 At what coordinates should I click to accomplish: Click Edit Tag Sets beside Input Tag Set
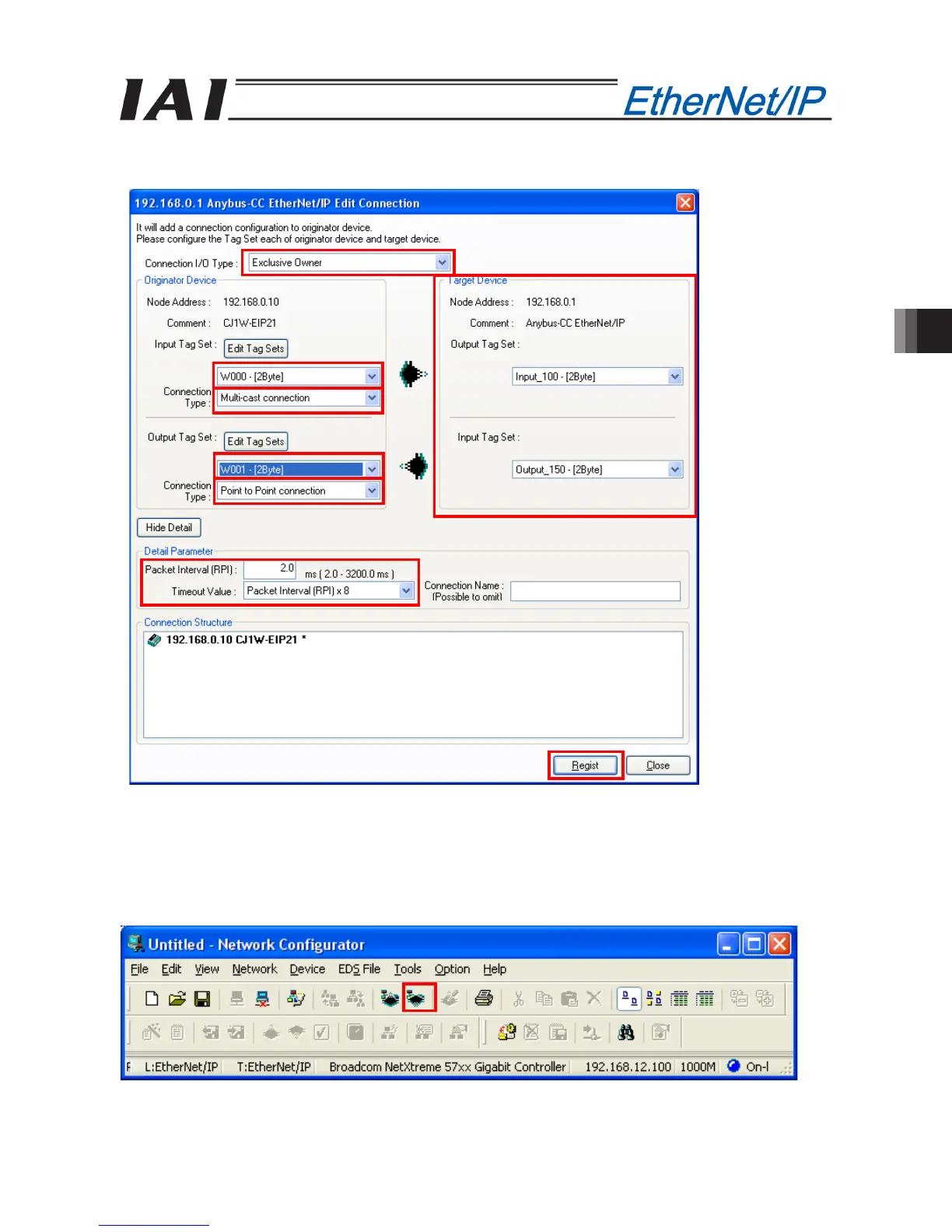(256, 348)
